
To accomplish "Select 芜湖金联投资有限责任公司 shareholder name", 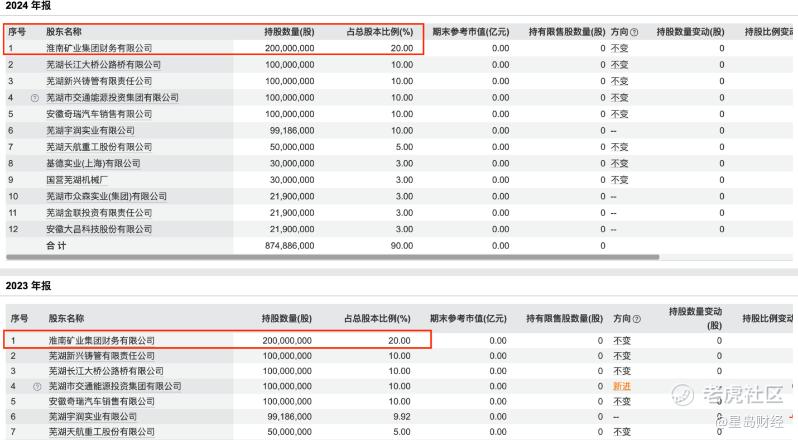I will coord(99,213).
